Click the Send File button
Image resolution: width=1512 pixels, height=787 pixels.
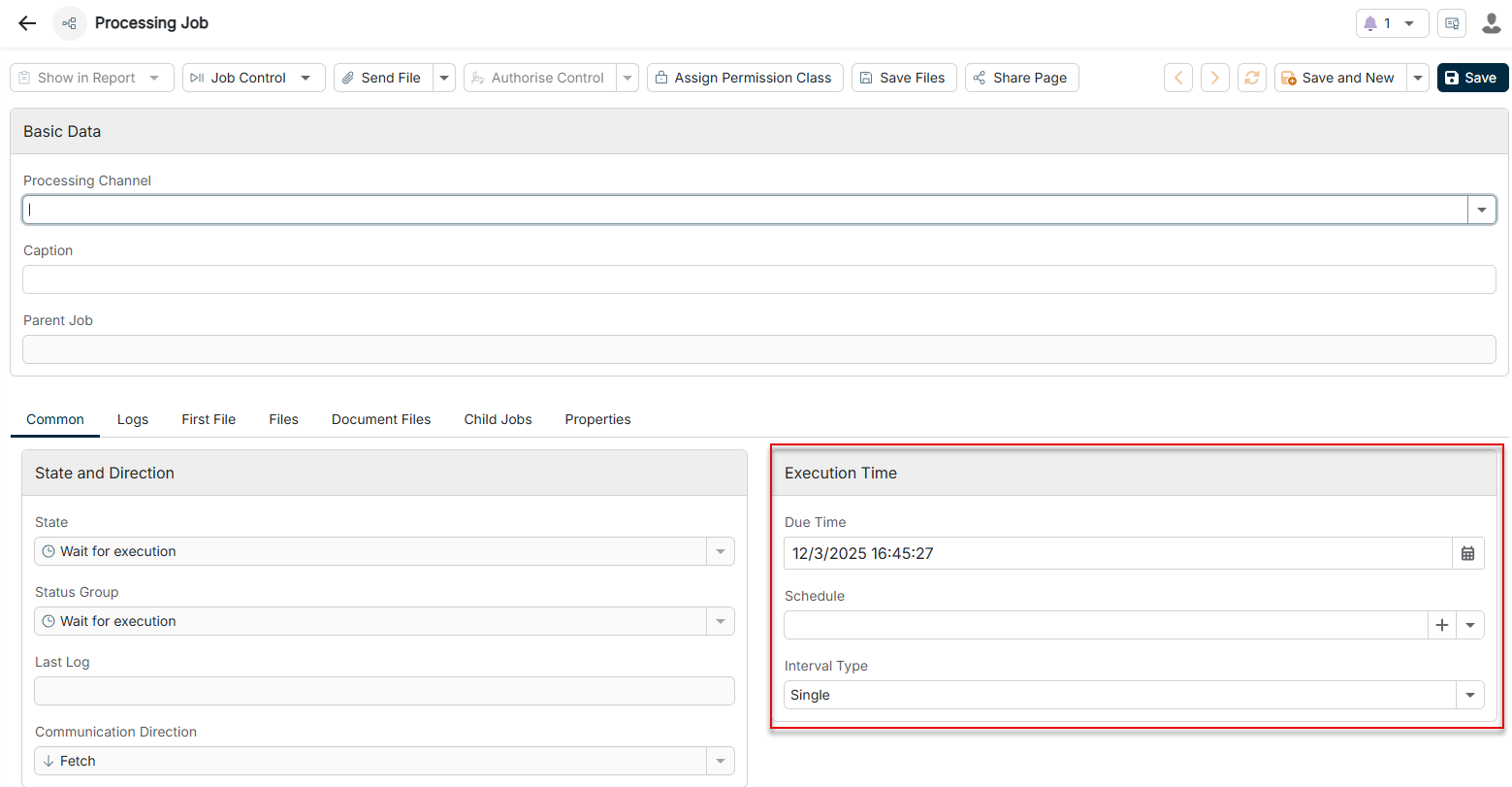coord(382,78)
